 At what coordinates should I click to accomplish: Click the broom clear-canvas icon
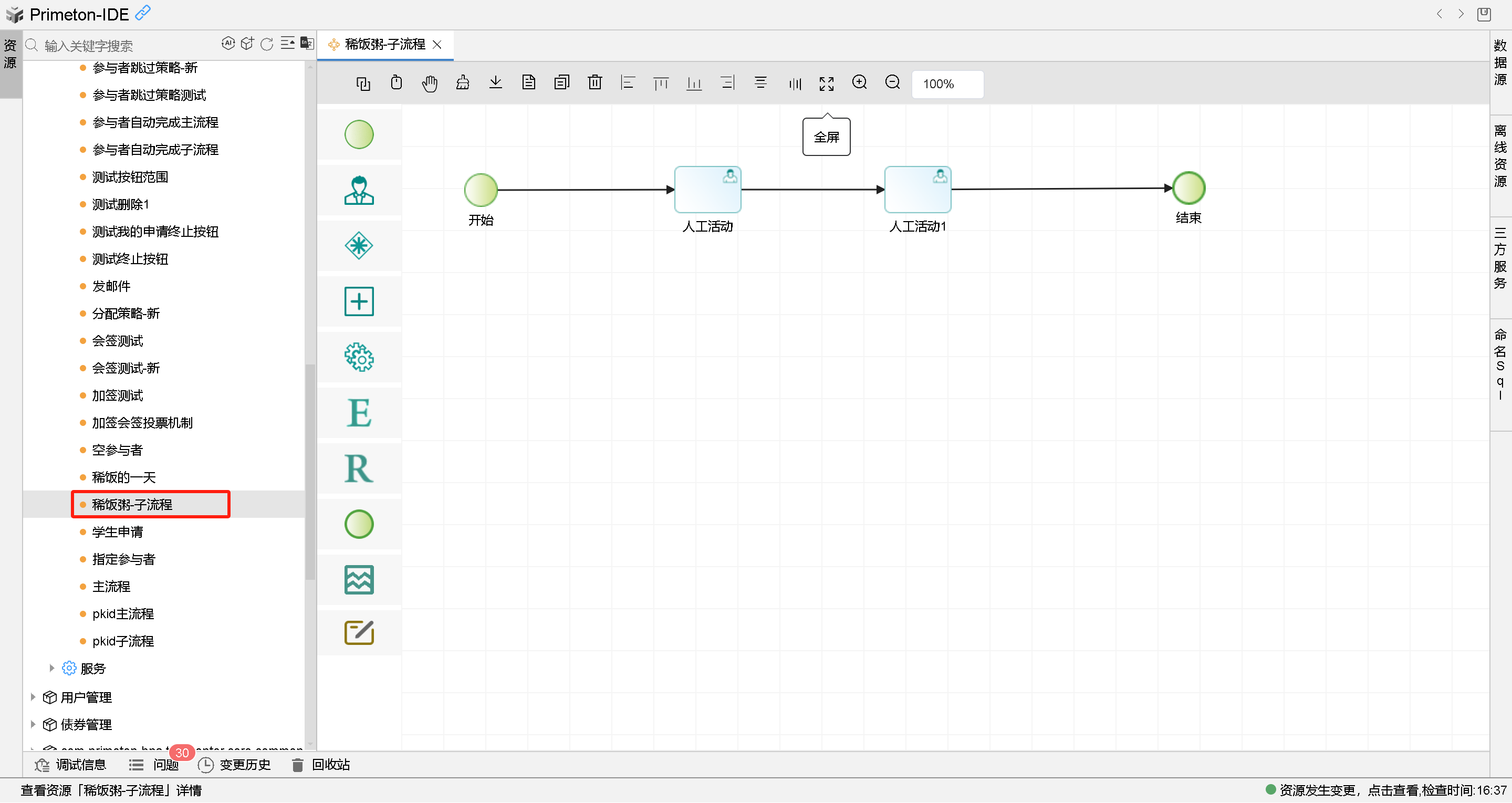[463, 83]
